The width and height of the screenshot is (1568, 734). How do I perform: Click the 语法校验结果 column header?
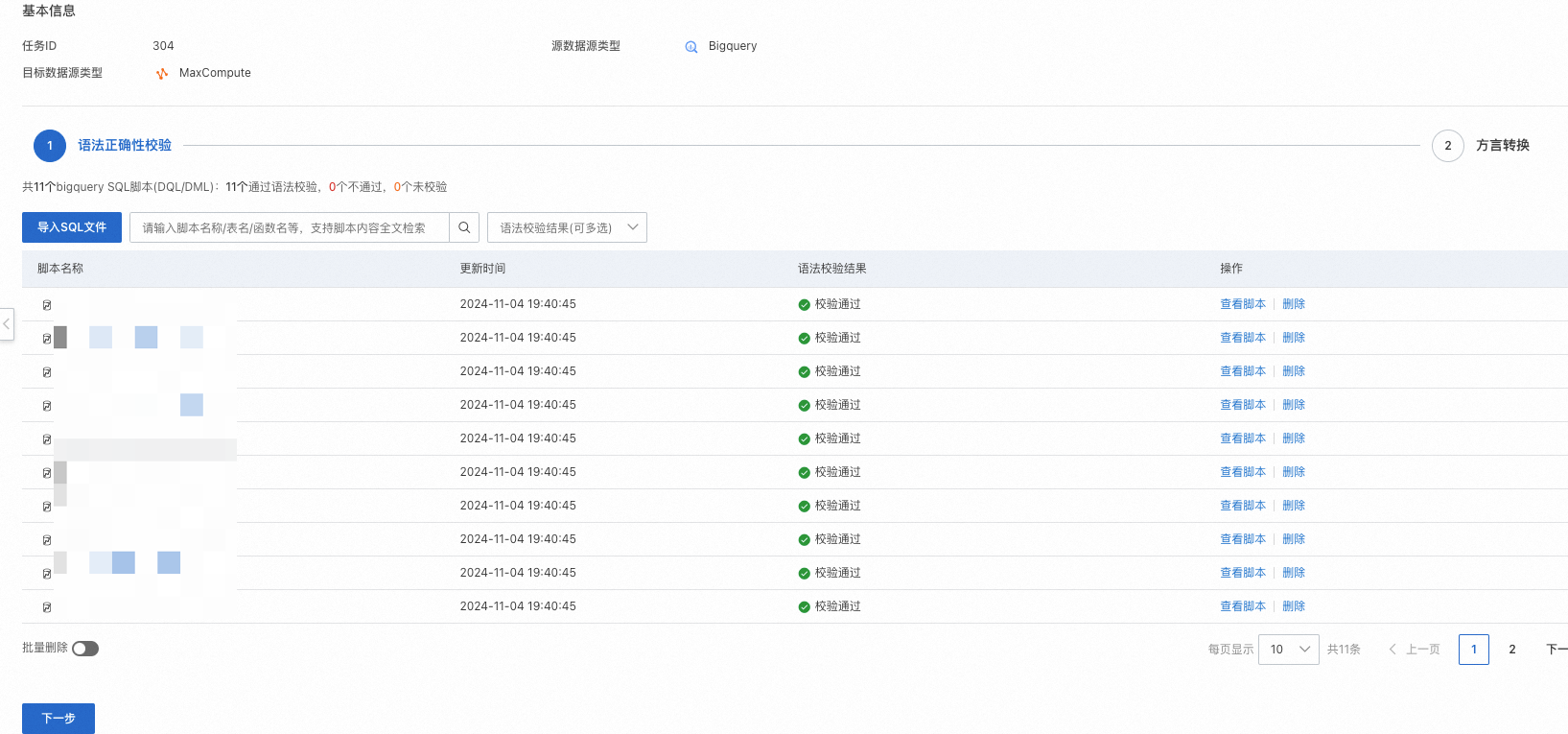click(x=832, y=269)
